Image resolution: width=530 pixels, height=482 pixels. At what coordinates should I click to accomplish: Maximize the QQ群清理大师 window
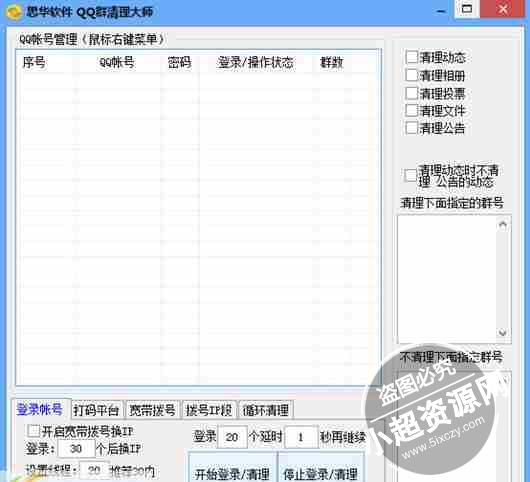tap(467, 9)
